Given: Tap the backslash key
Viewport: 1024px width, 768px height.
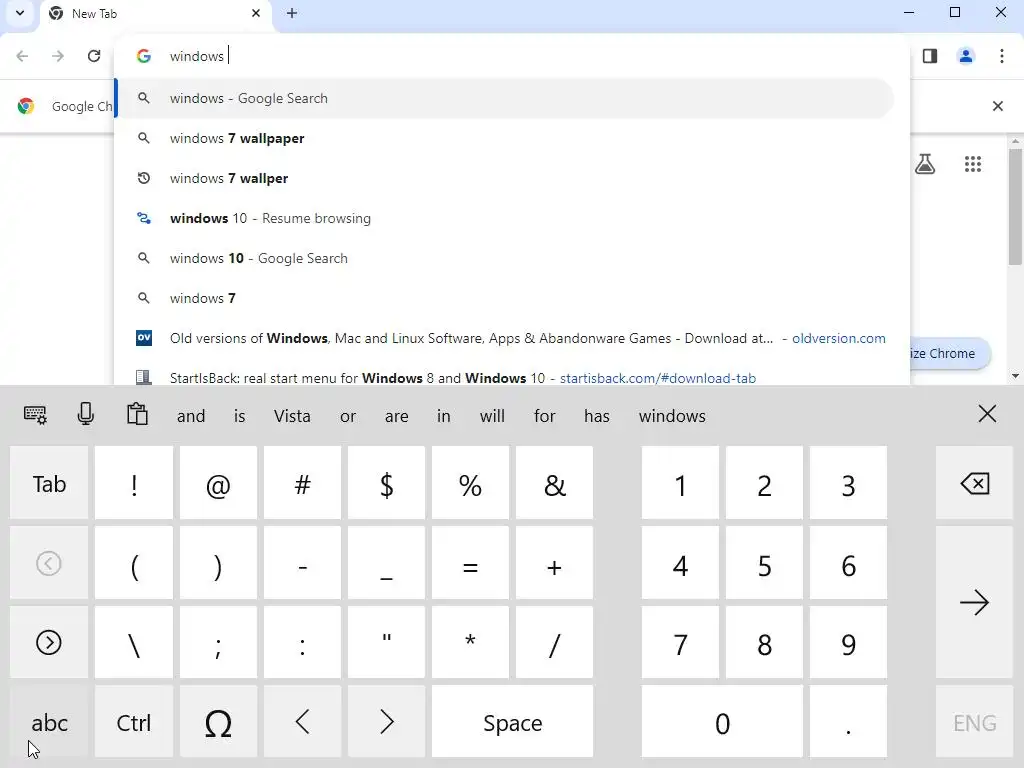Looking at the screenshot, I should click(134, 643).
